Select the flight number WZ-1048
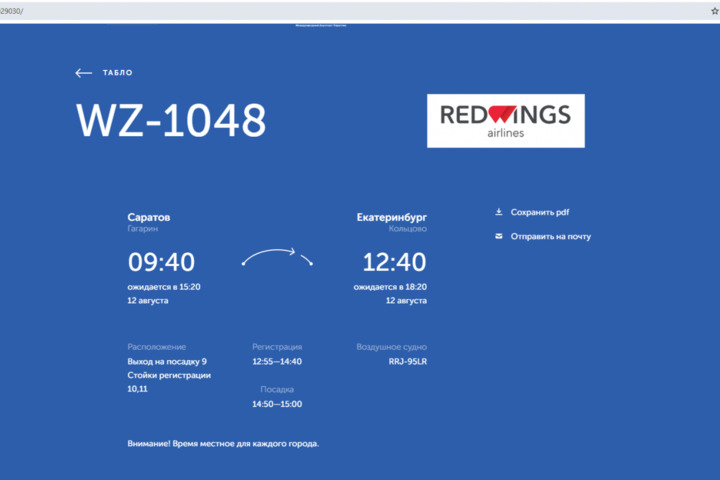This screenshot has height=480, width=720. point(171,120)
